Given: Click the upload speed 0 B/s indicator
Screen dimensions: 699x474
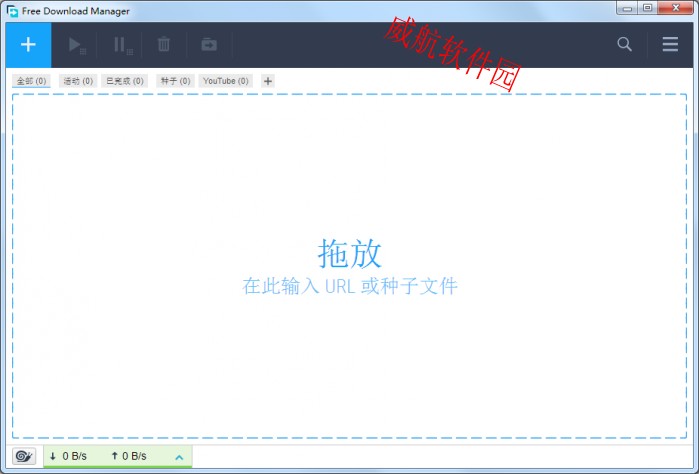Looking at the screenshot, I should 128,456.
